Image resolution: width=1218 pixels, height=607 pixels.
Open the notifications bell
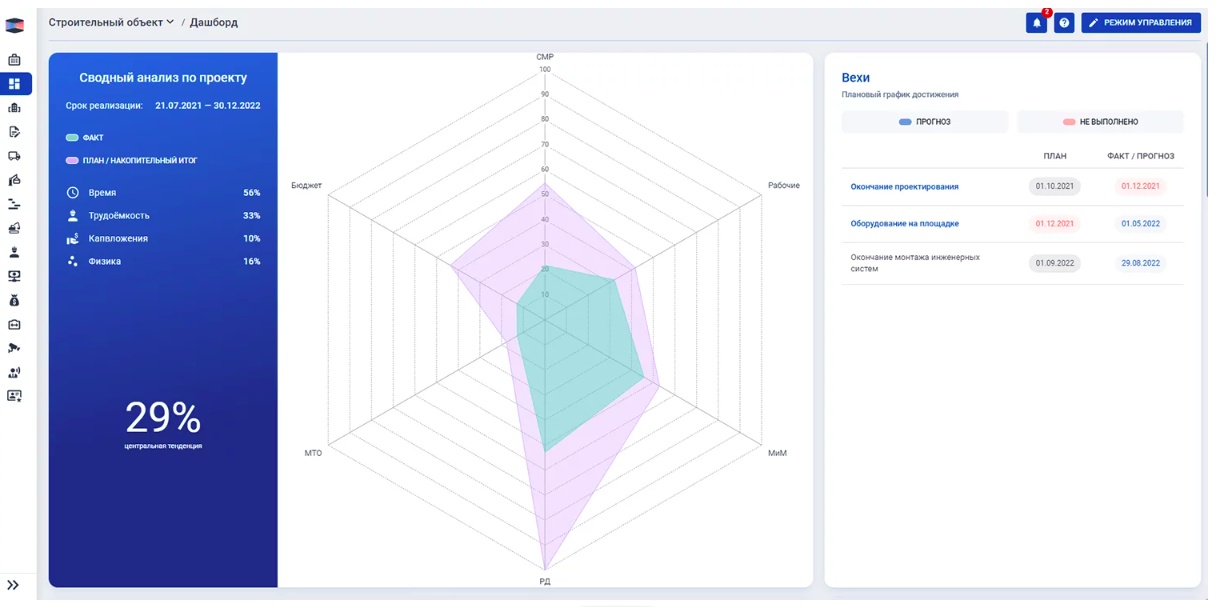[1036, 23]
